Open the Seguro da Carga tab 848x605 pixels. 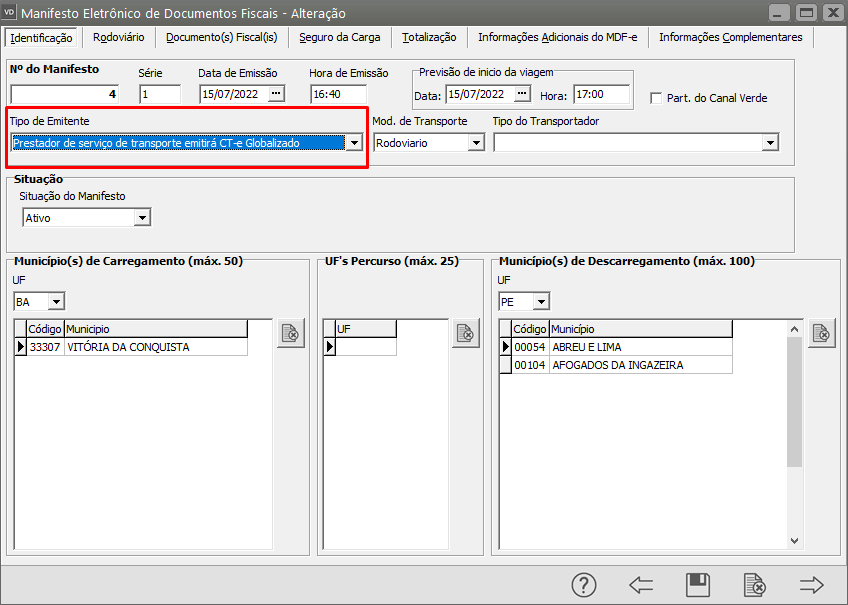point(339,37)
